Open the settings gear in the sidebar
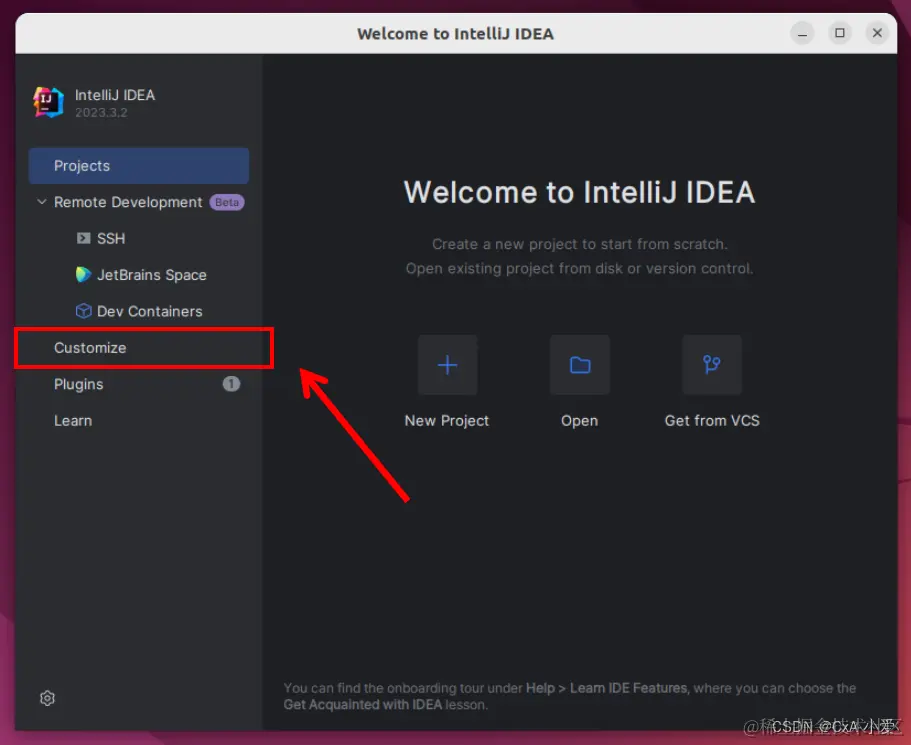 pyautogui.click(x=47, y=698)
